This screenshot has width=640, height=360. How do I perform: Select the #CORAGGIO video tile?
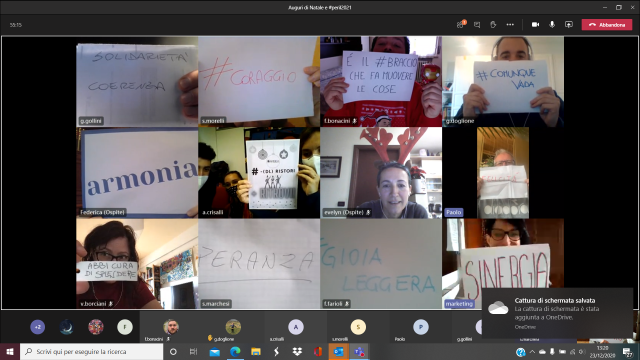pyautogui.click(x=259, y=81)
